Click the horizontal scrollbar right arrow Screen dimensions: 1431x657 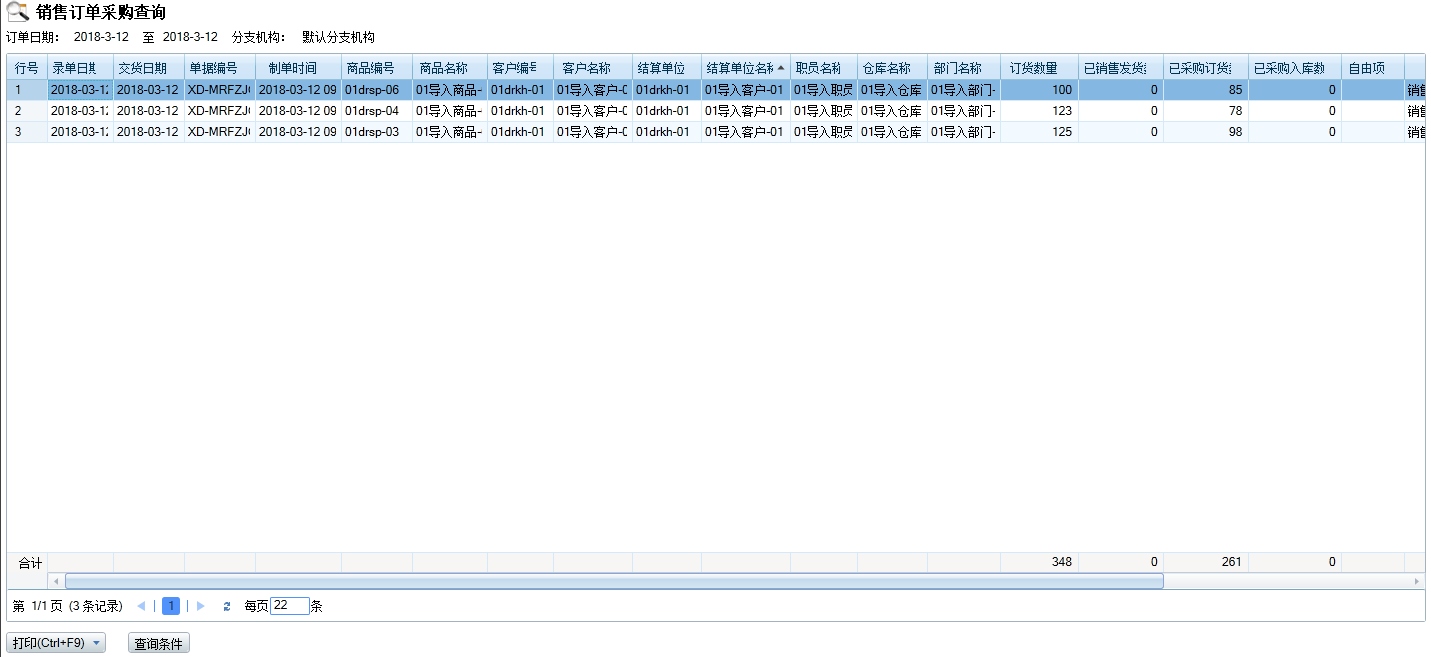1416,581
